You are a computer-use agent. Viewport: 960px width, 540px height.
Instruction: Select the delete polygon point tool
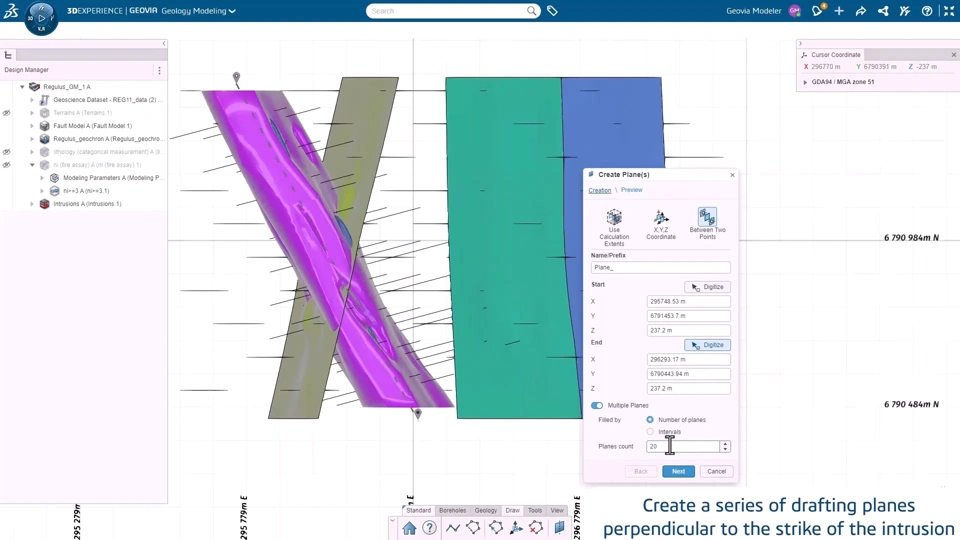(536, 527)
